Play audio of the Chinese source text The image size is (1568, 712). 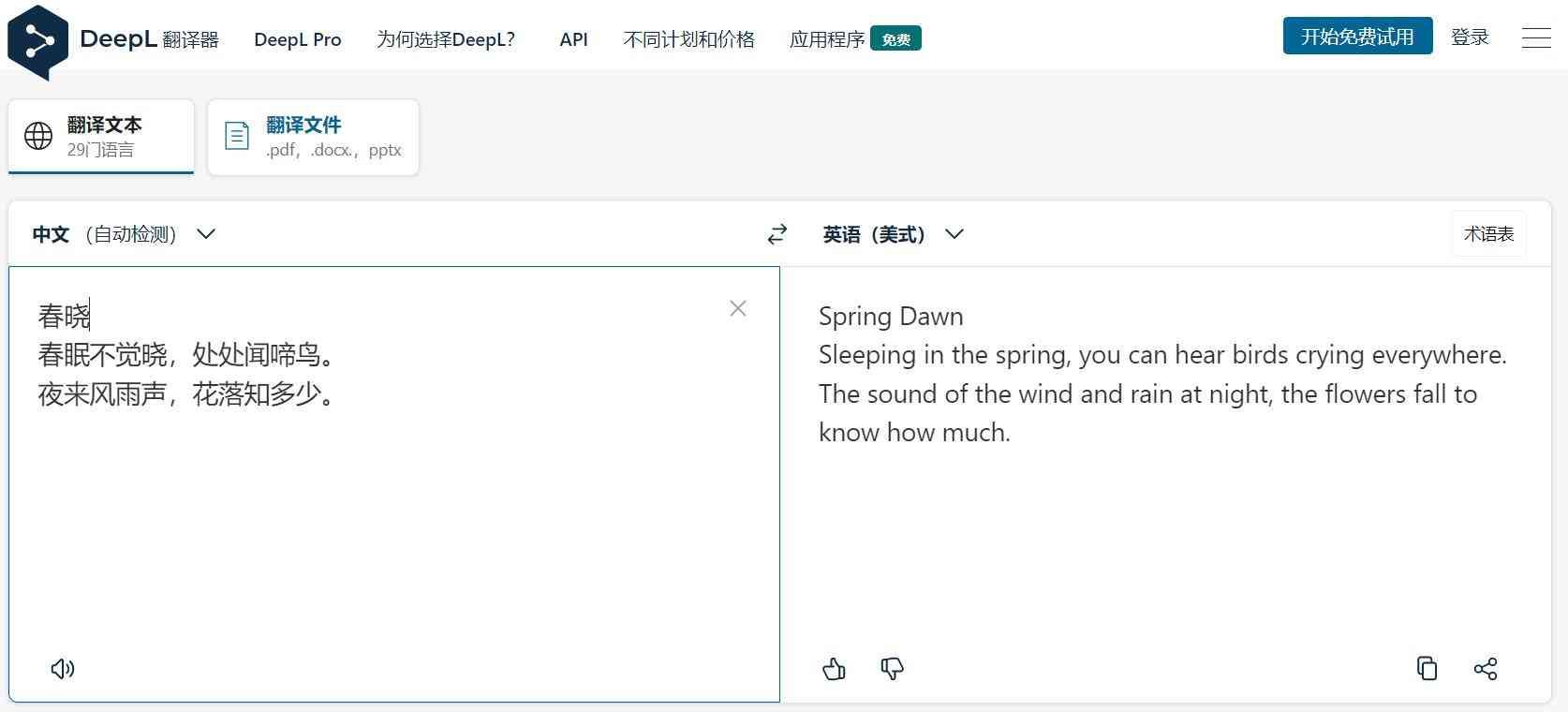click(63, 668)
